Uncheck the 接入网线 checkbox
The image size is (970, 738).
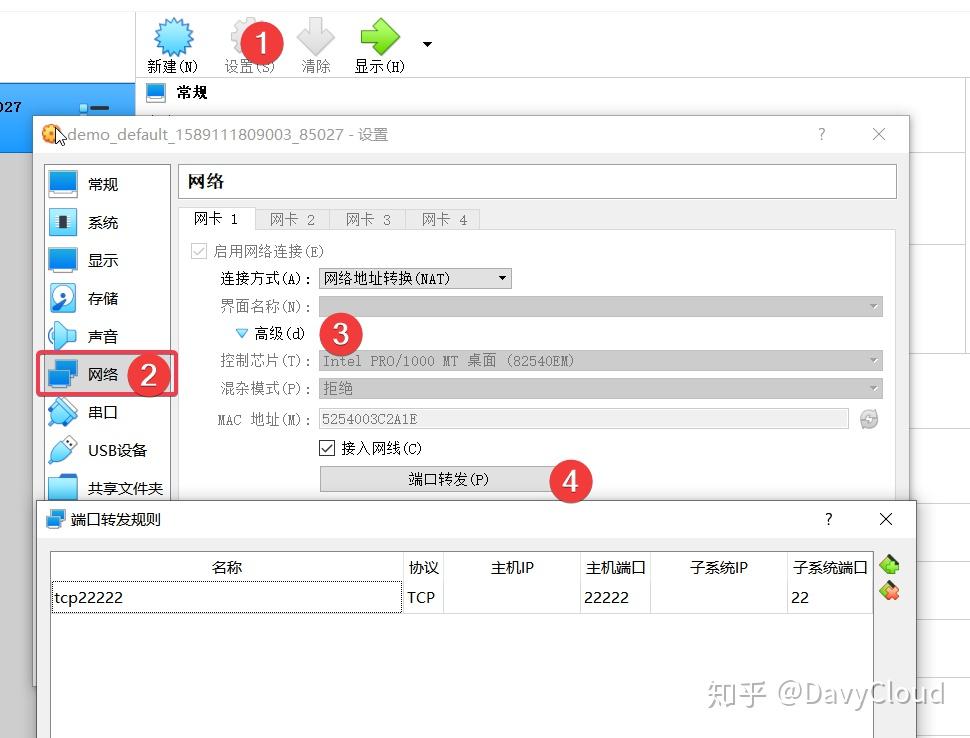click(x=325, y=448)
